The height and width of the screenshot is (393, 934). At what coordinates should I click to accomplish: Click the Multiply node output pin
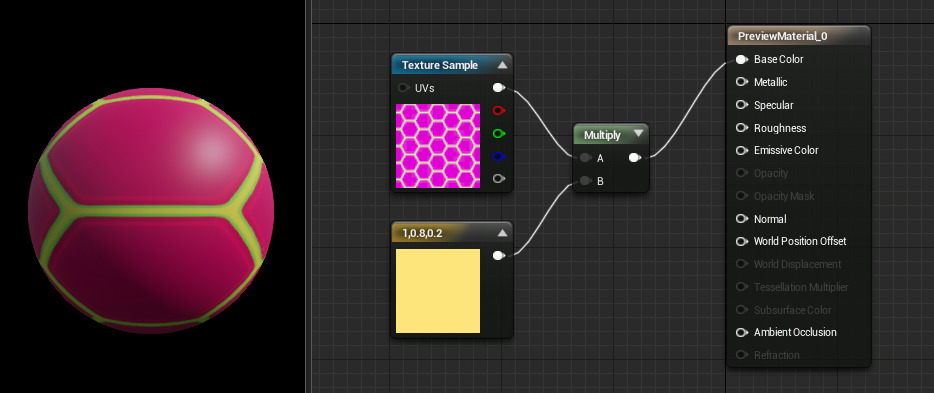coord(635,158)
